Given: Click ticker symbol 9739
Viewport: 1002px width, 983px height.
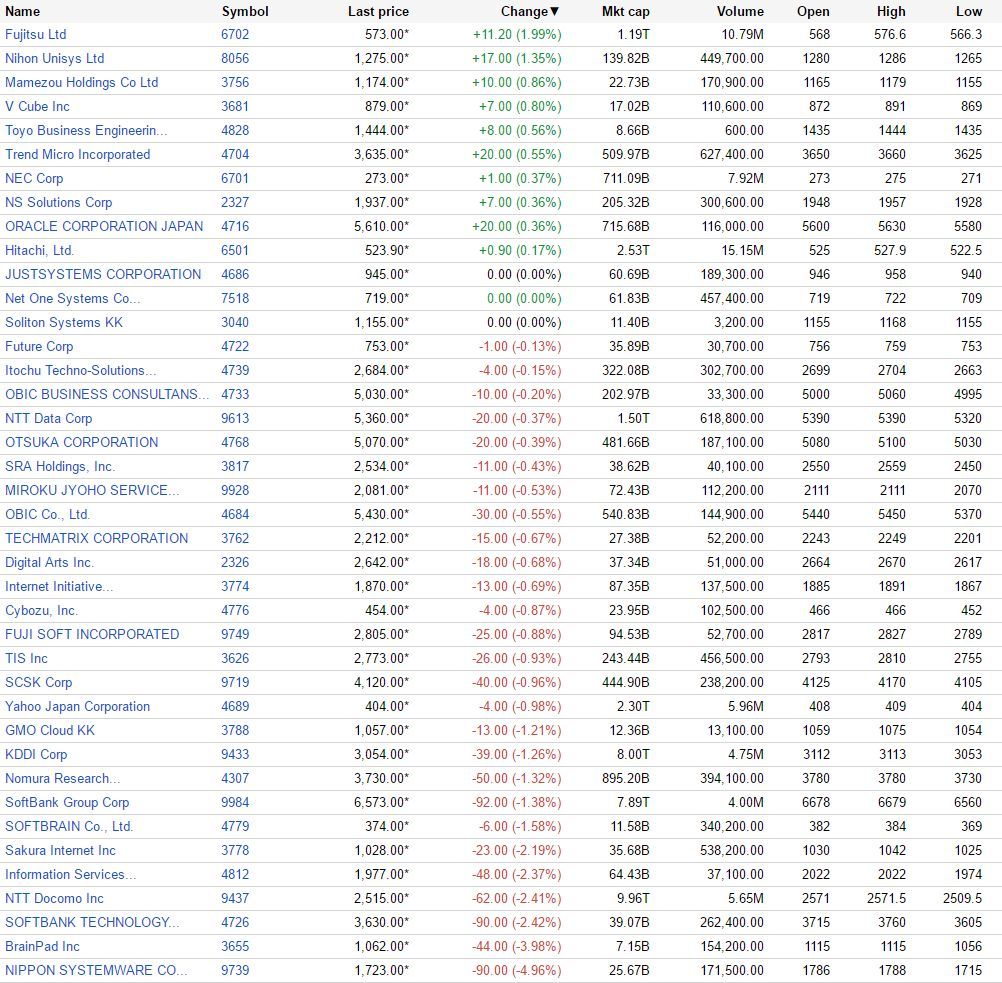Looking at the screenshot, I should [235, 970].
